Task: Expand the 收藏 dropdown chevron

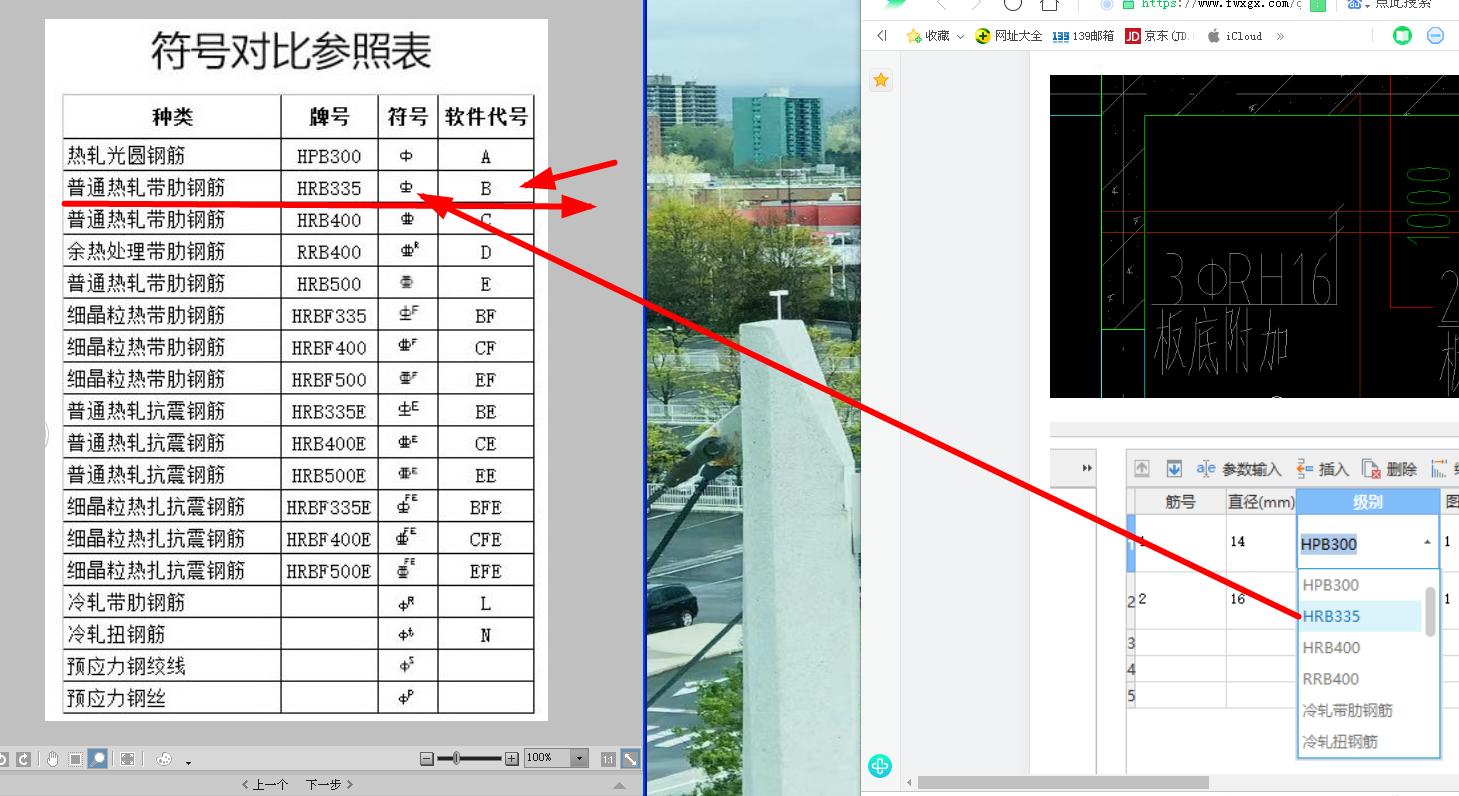Action: tap(961, 37)
